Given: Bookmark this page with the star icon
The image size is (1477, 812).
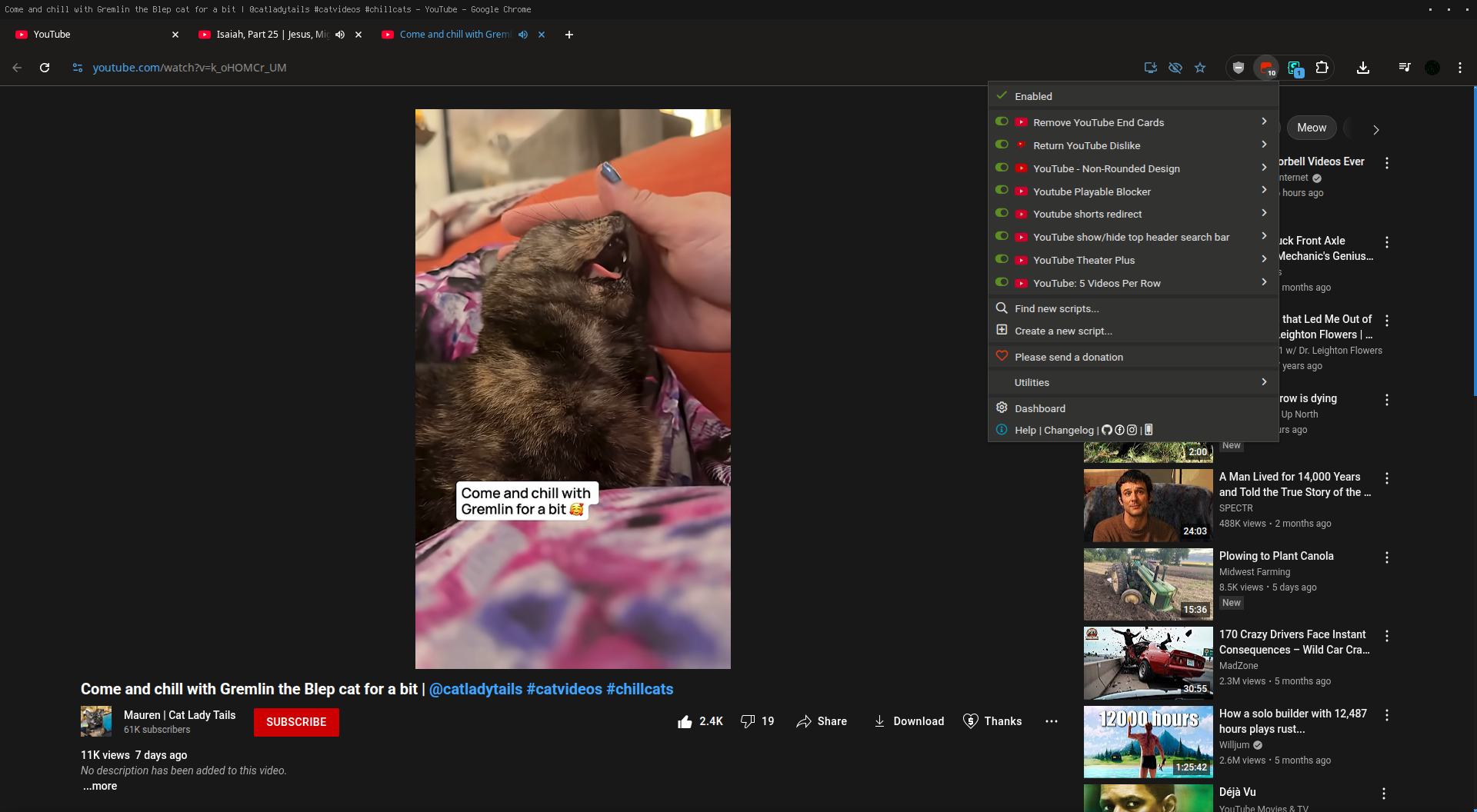Looking at the screenshot, I should (x=1200, y=68).
